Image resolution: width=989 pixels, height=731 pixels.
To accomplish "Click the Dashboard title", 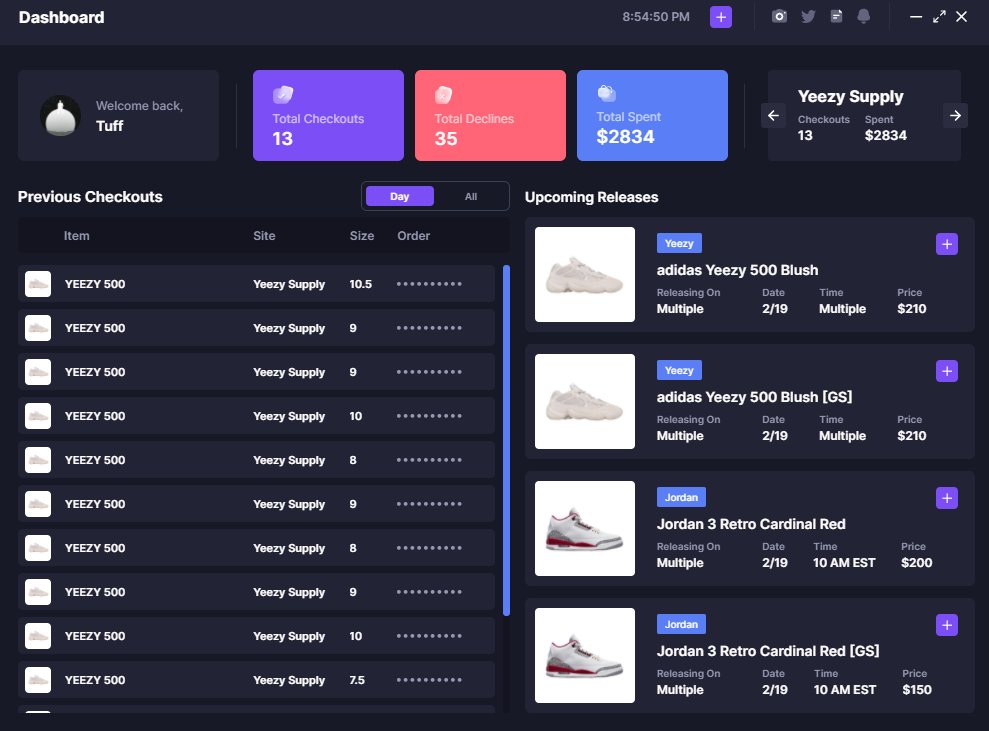I will [61, 17].
